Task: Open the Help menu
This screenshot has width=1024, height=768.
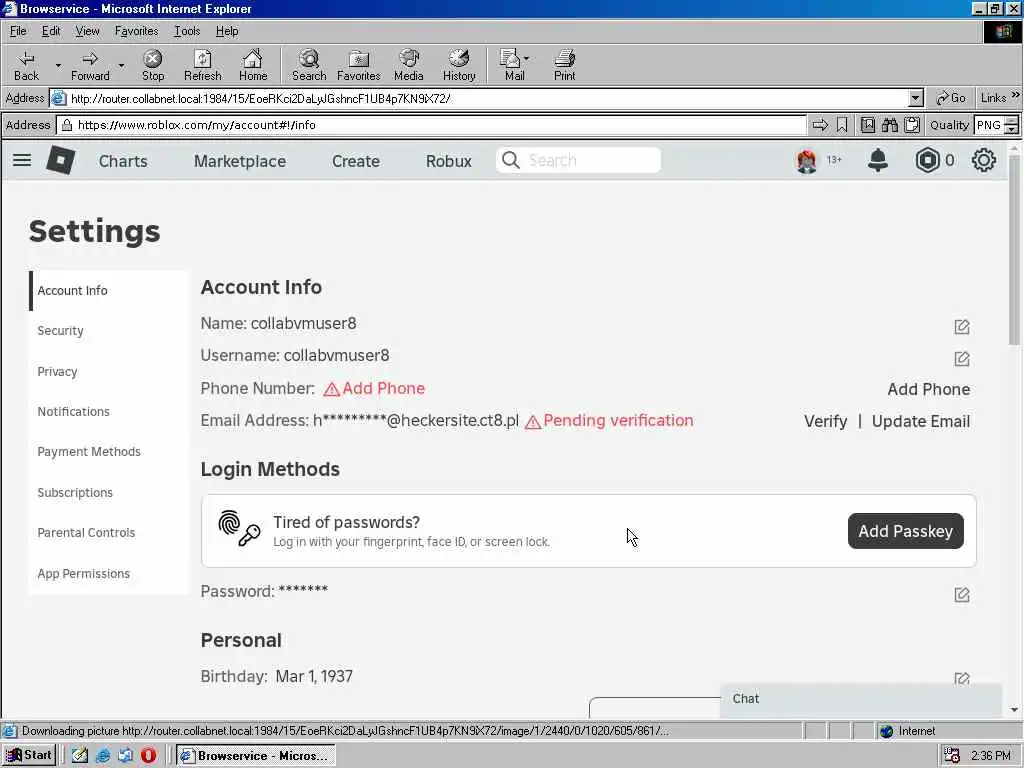Action: click(x=227, y=31)
